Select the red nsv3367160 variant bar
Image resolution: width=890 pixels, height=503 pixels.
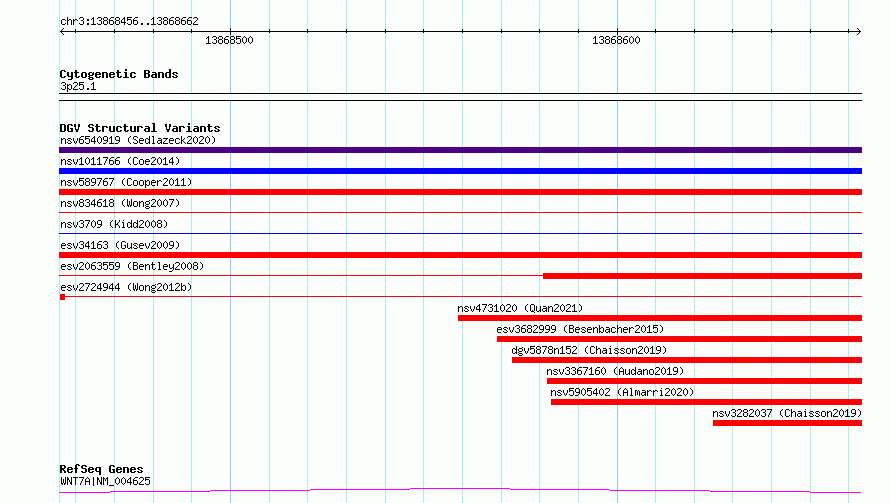pyautogui.click(x=704, y=381)
